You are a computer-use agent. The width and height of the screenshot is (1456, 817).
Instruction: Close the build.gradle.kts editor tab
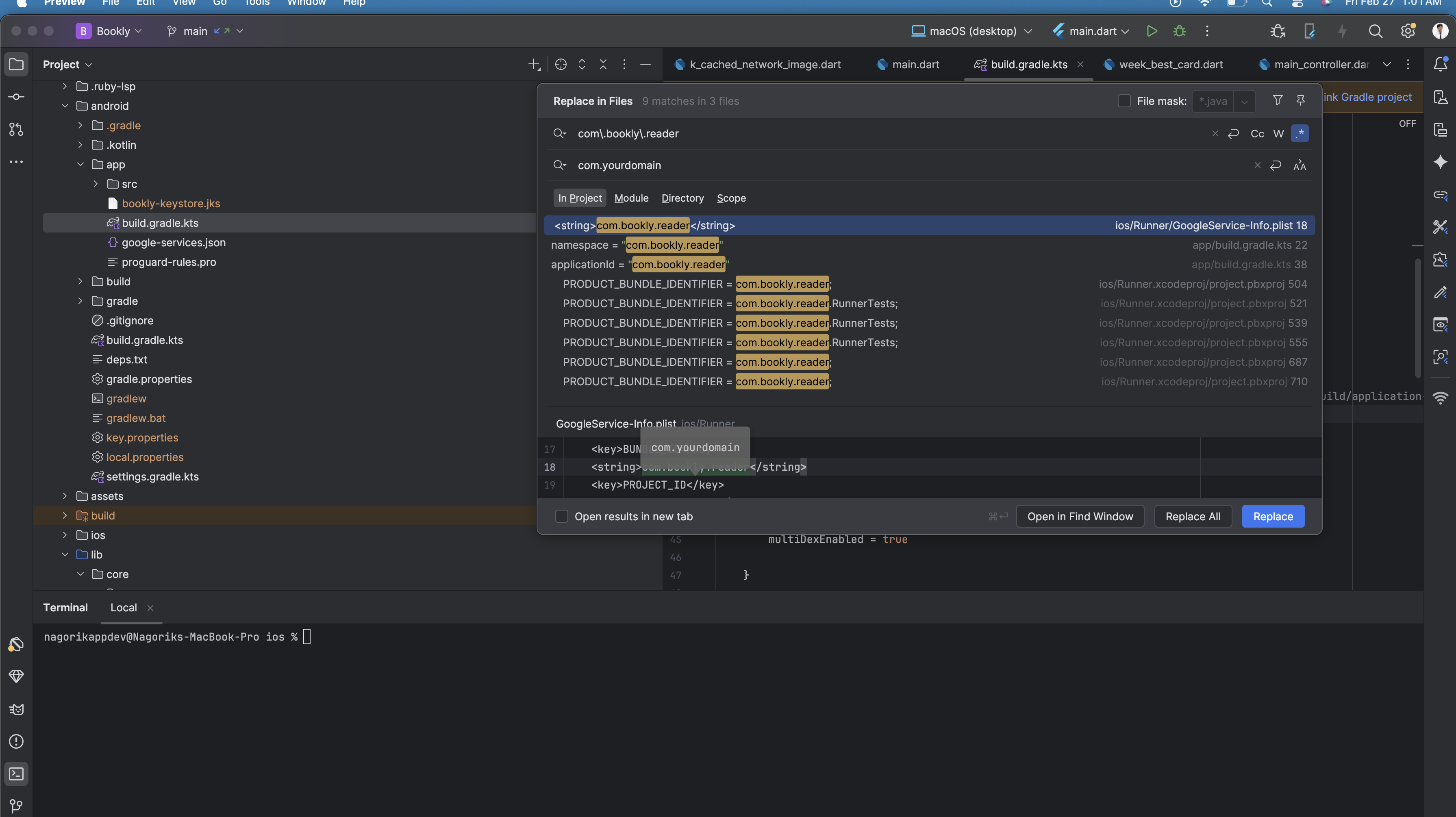coord(1080,65)
